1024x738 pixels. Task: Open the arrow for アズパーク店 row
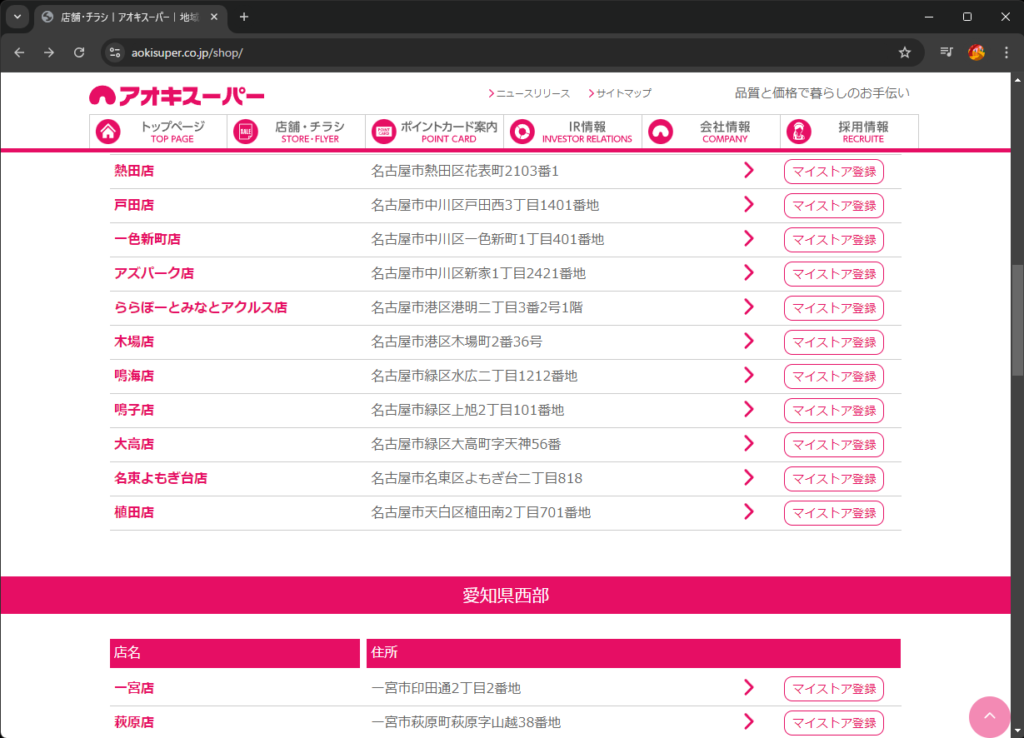749,272
